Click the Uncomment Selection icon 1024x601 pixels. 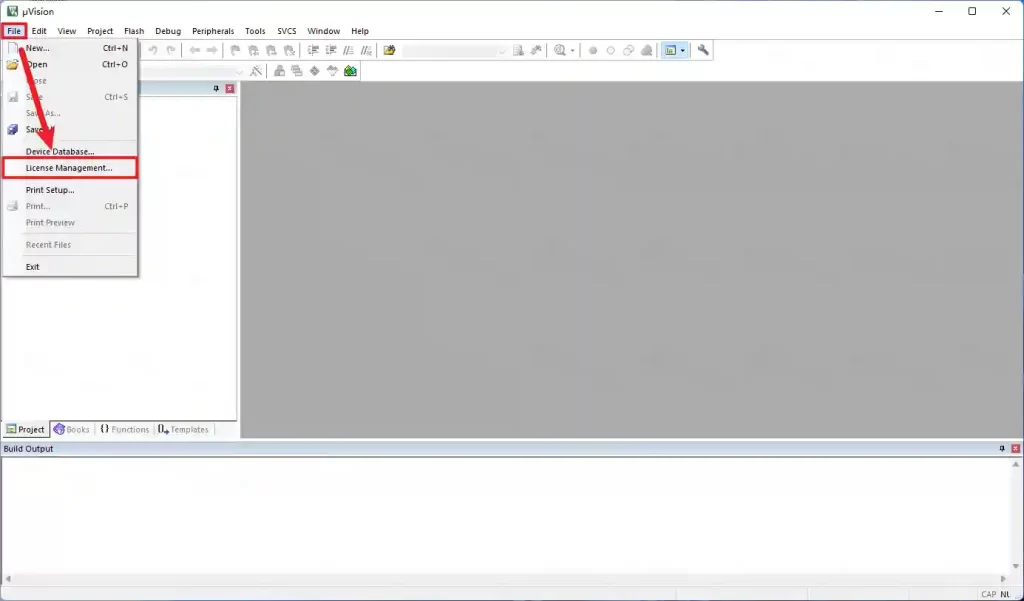point(366,50)
